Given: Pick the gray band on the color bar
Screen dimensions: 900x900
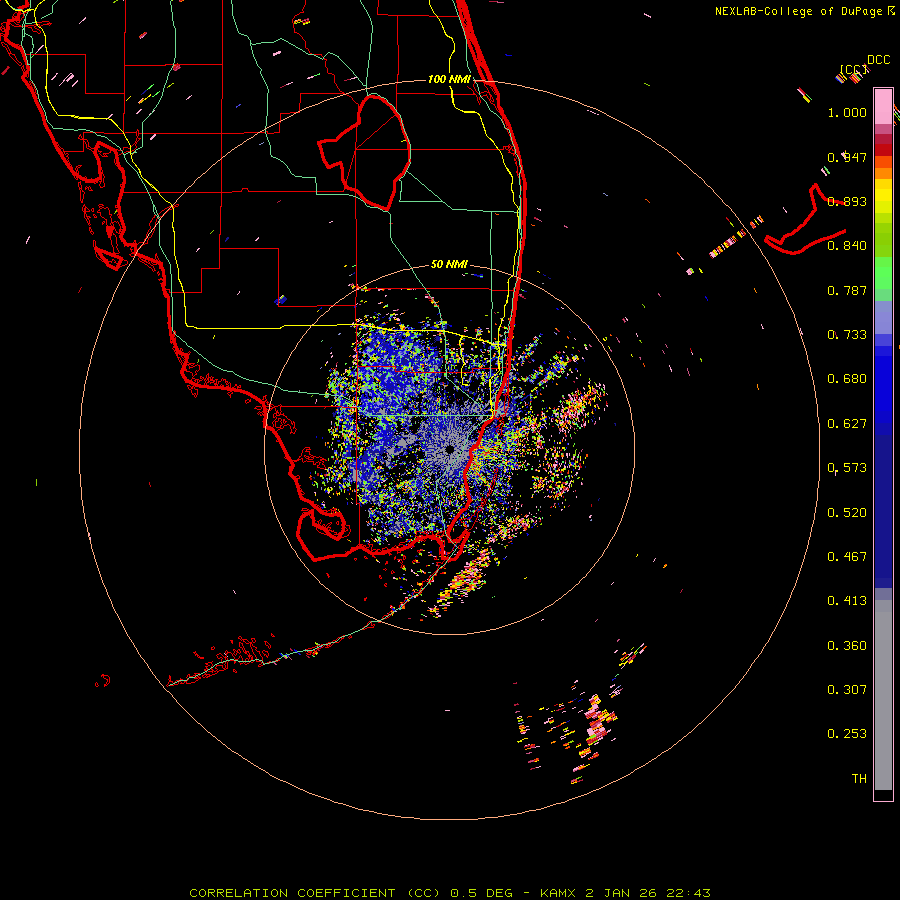Looking at the screenshot, I should tap(883, 695).
